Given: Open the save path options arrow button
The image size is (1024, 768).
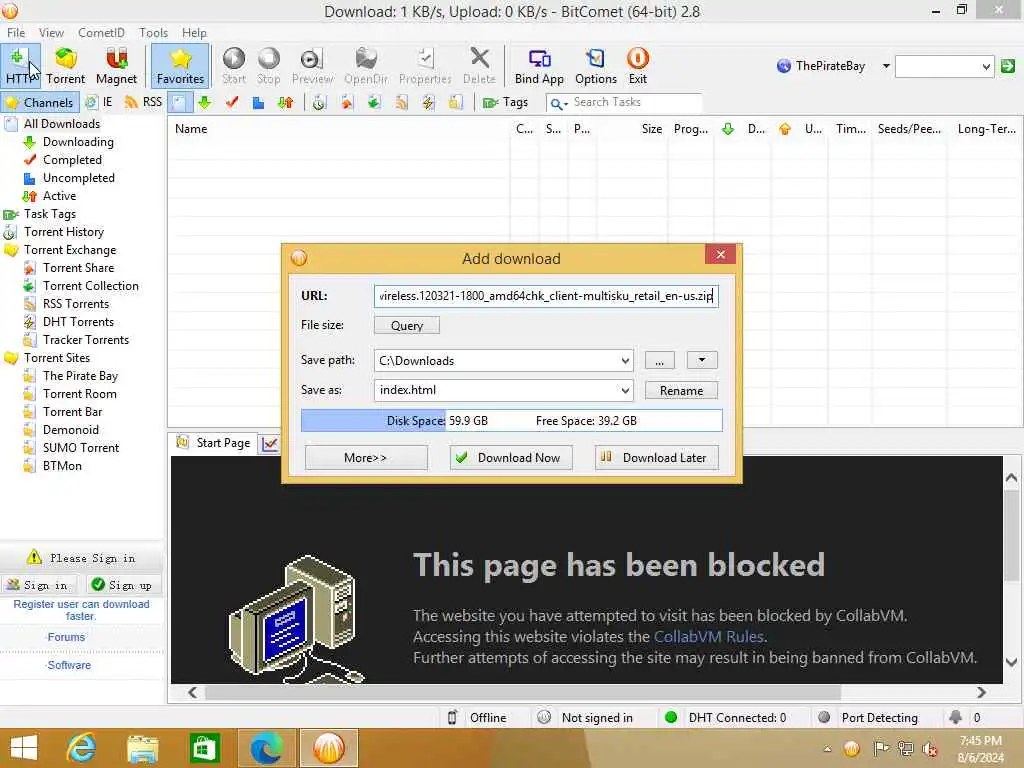Looking at the screenshot, I should [702, 360].
